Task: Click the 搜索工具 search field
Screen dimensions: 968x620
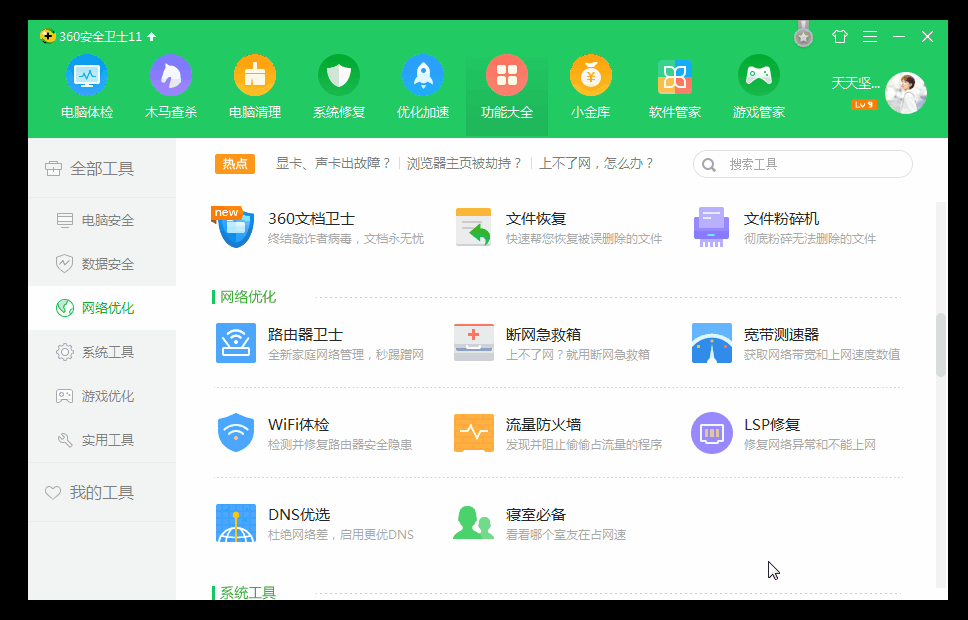Action: pos(803,164)
